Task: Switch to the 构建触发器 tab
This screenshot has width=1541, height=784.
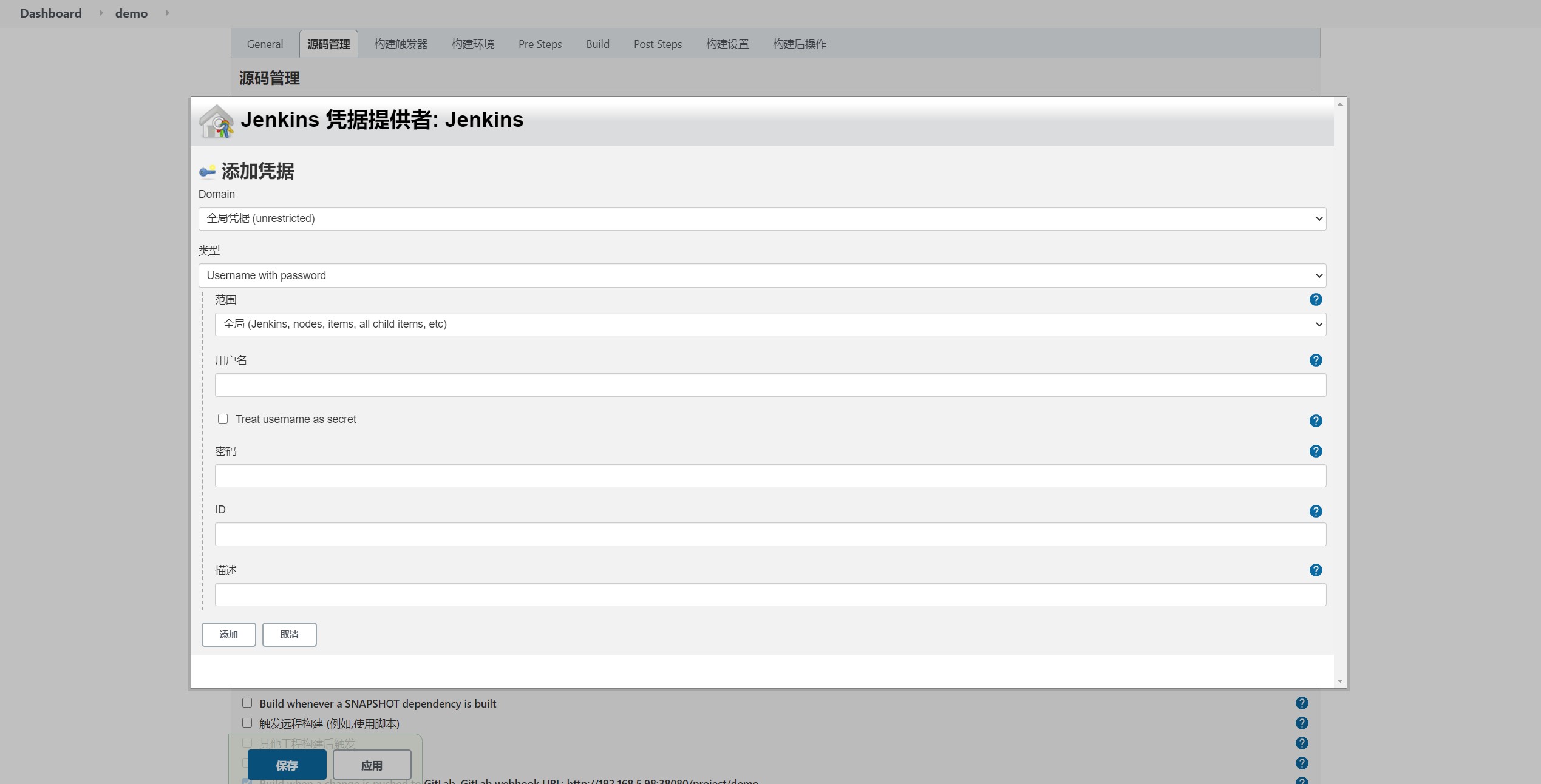Action: (x=401, y=44)
